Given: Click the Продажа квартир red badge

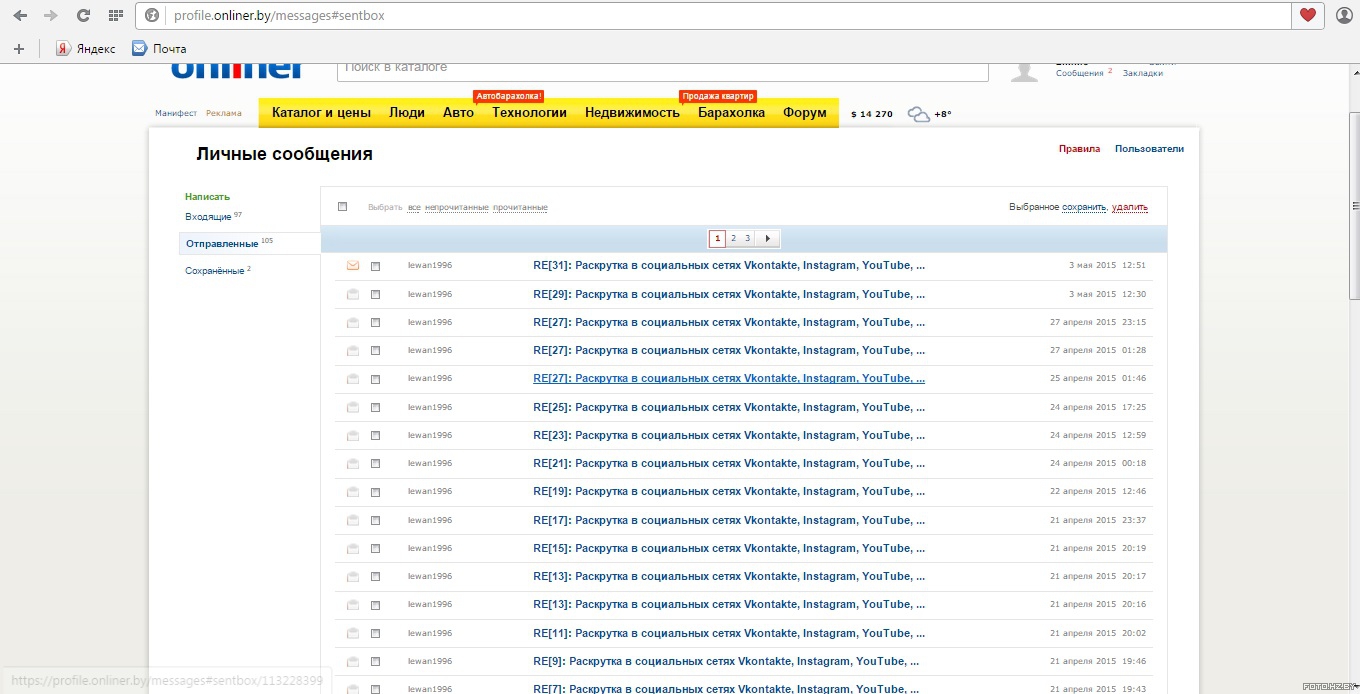Looking at the screenshot, I should pos(718,96).
